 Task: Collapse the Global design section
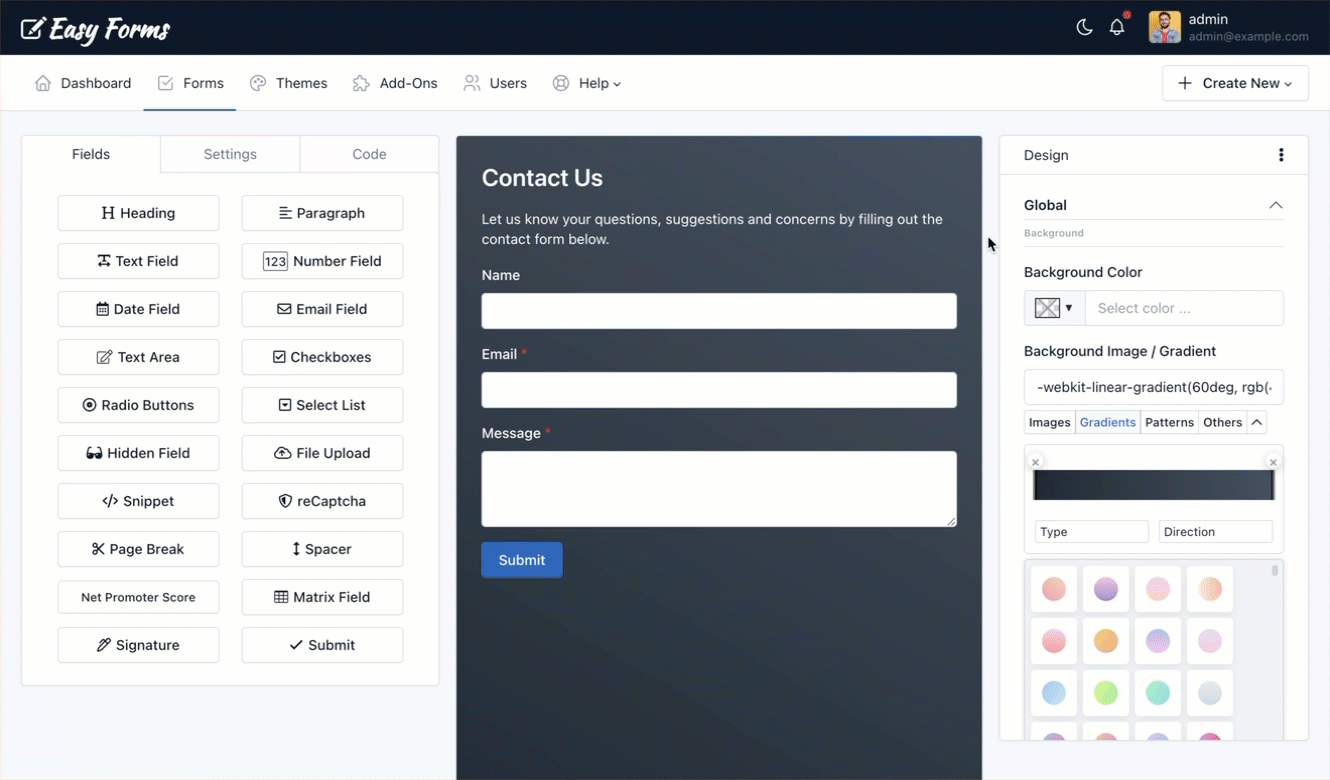(x=1276, y=205)
